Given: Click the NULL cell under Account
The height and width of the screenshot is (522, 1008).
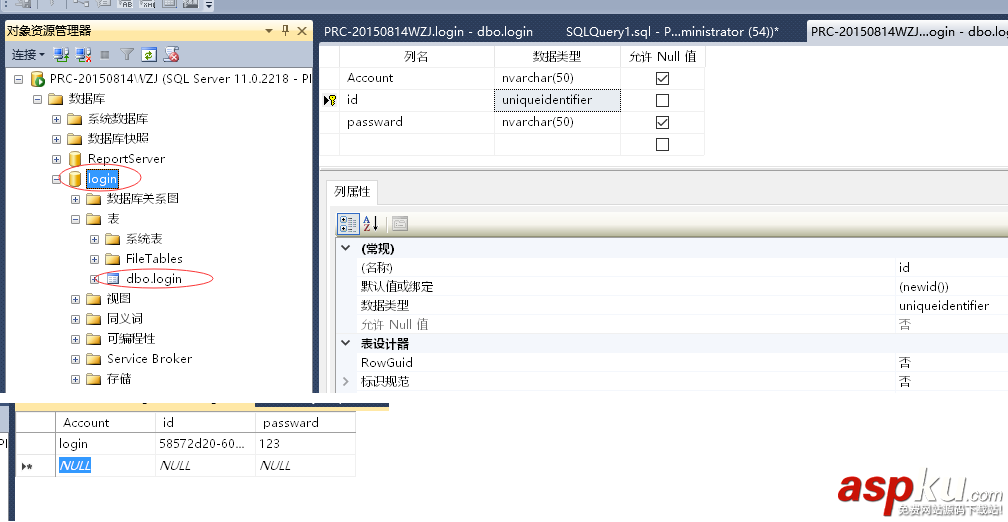Looking at the screenshot, I should click(x=76, y=466).
